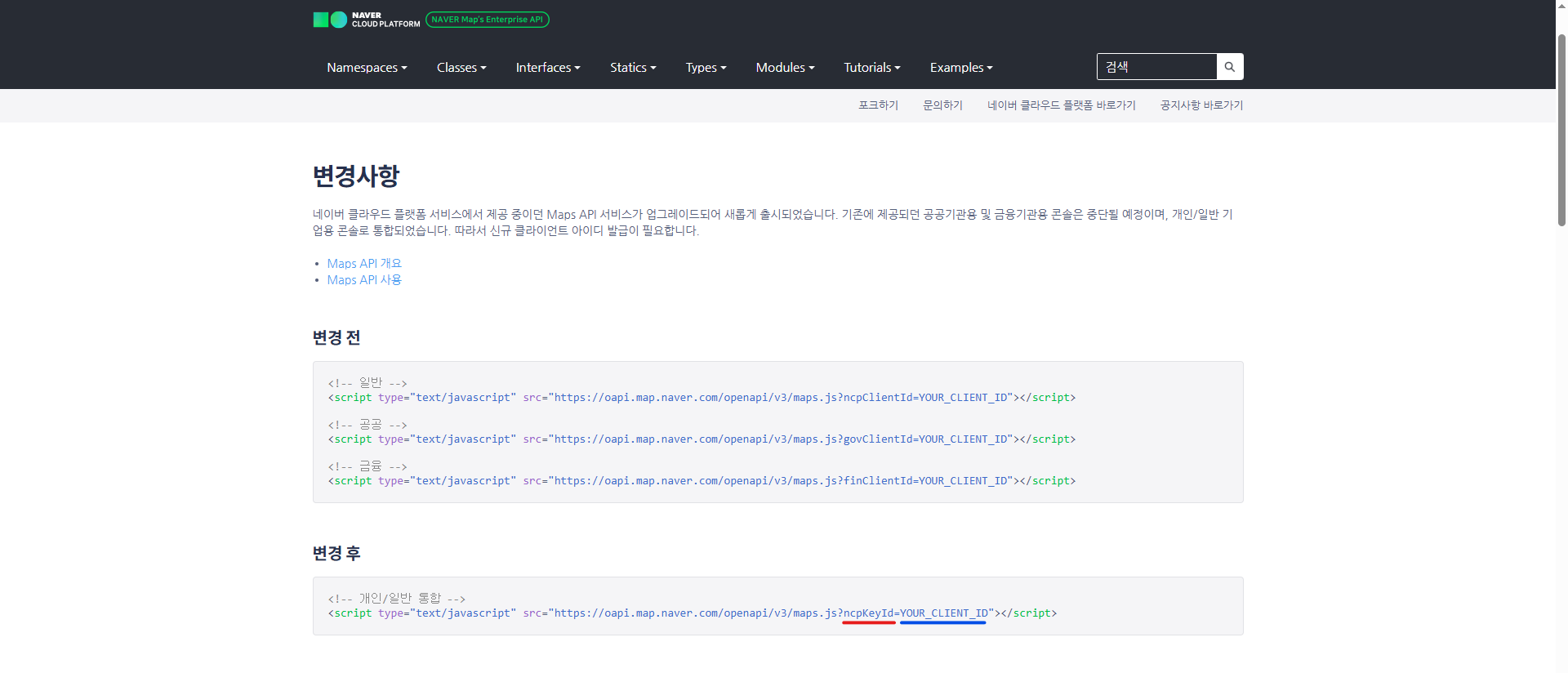Click the NAVER Cloud Platform logo
Screen dimensions: 1568x673
tap(367, 20)
